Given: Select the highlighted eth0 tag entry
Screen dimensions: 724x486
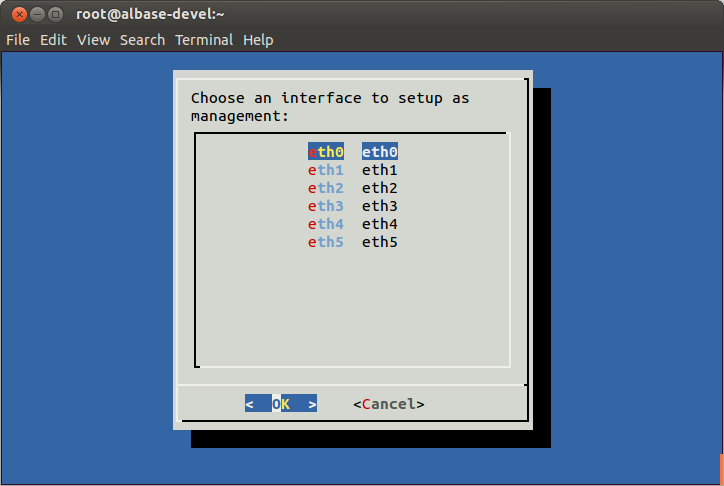Looking at the screenshot, I should [x=326, y=151].
